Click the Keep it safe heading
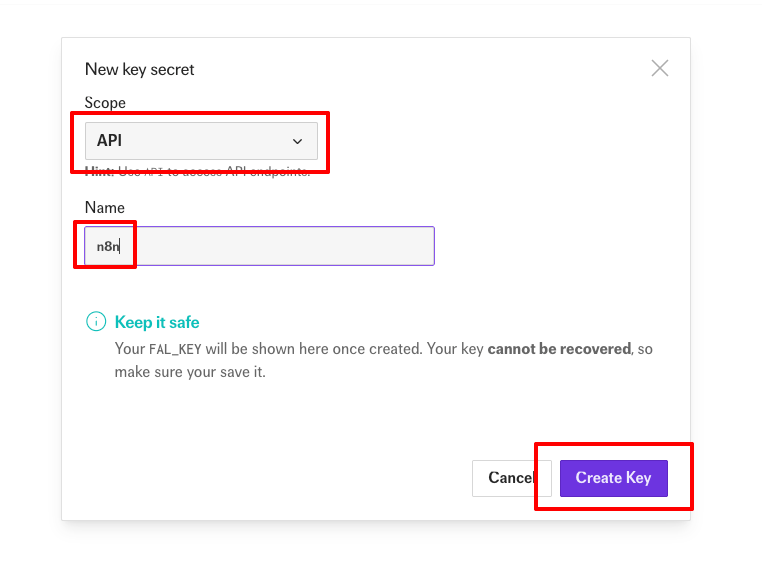762x574 pixels. click(157, 322)
